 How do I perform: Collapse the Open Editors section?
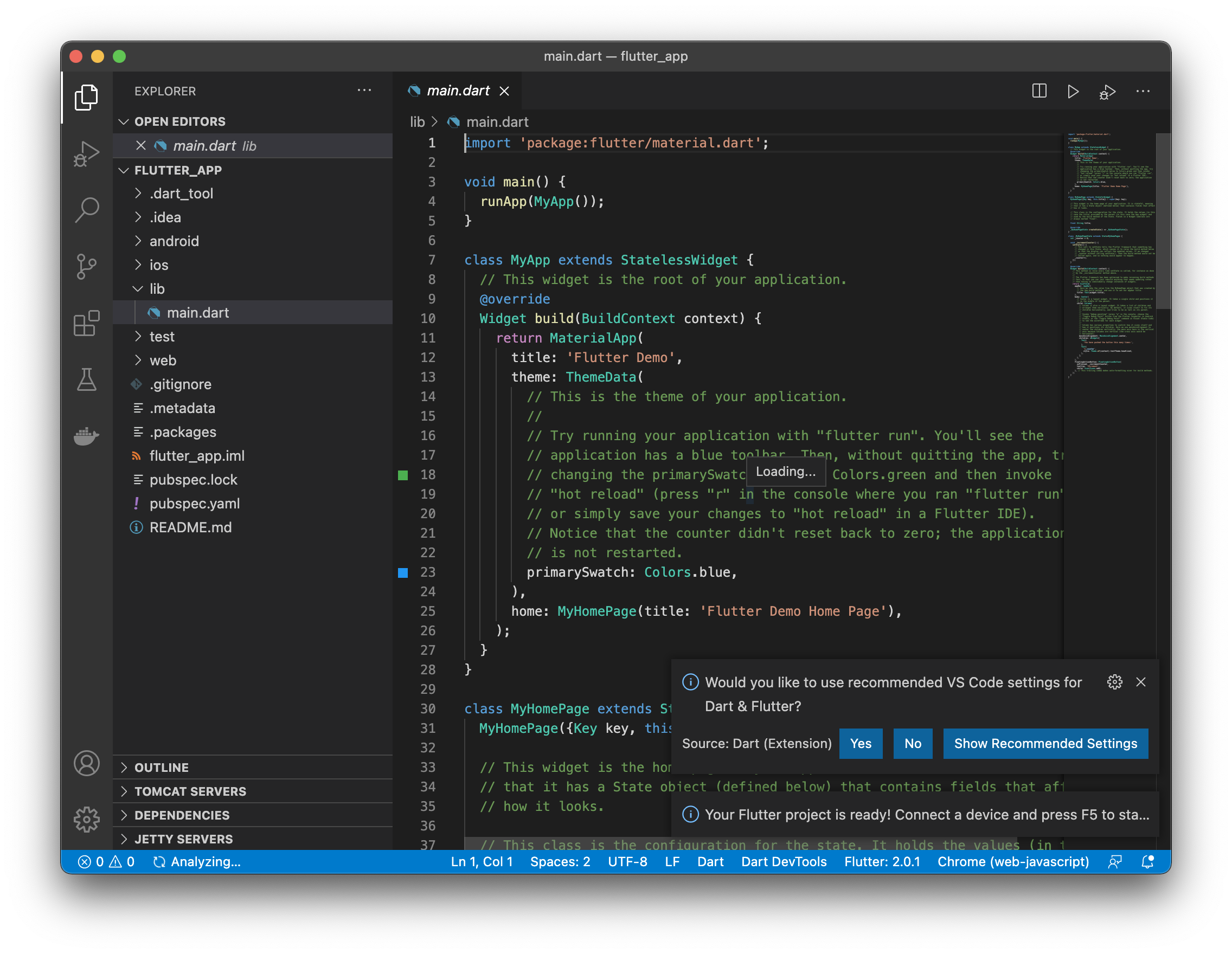[x=253, y=121]
